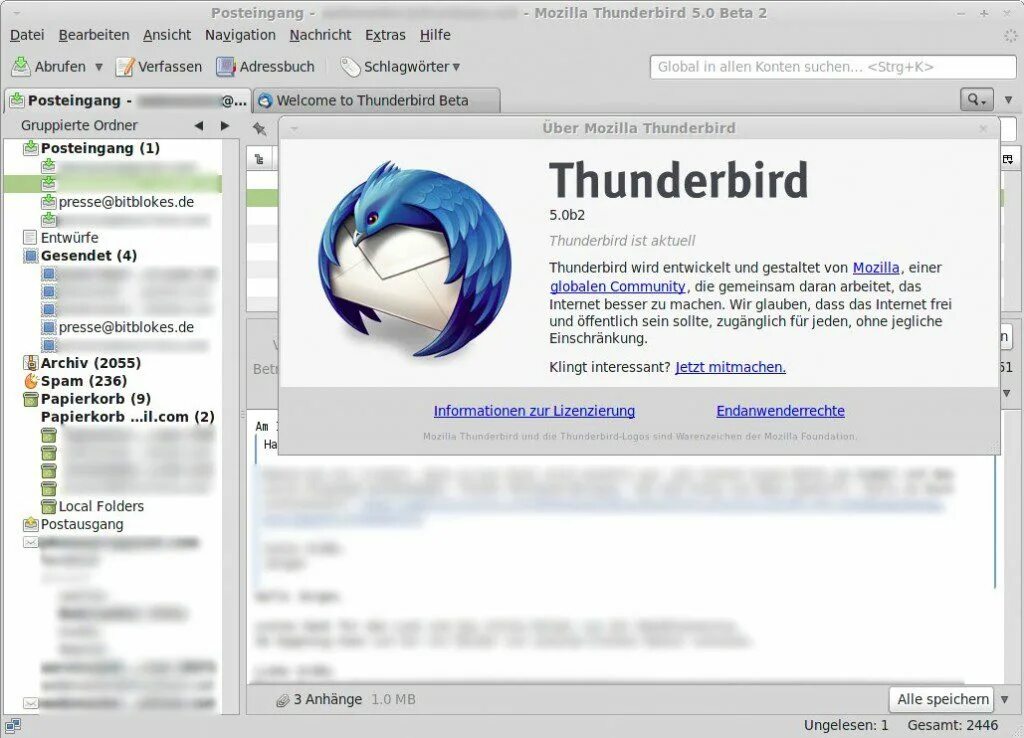Open the Hilfe menu
The image size is (1024, 738).
point(435,35)
